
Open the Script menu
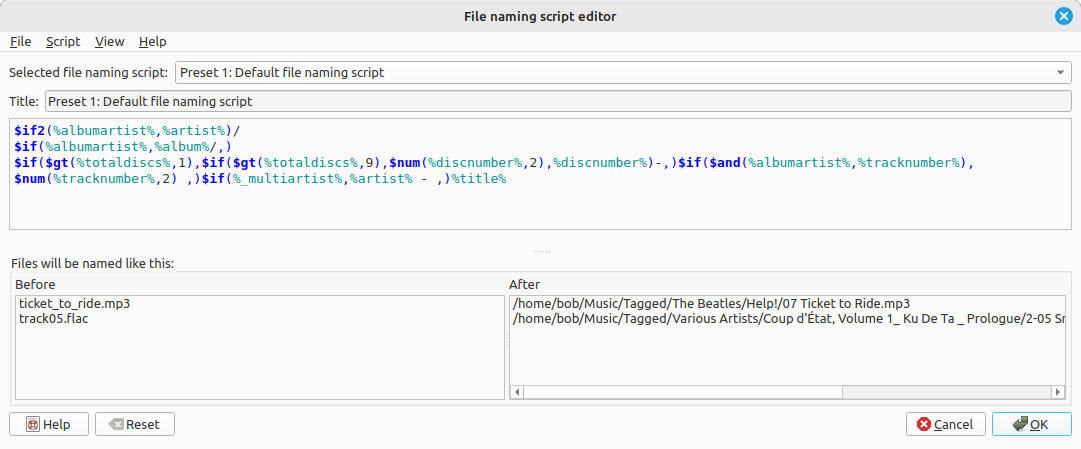pos(63,41)
